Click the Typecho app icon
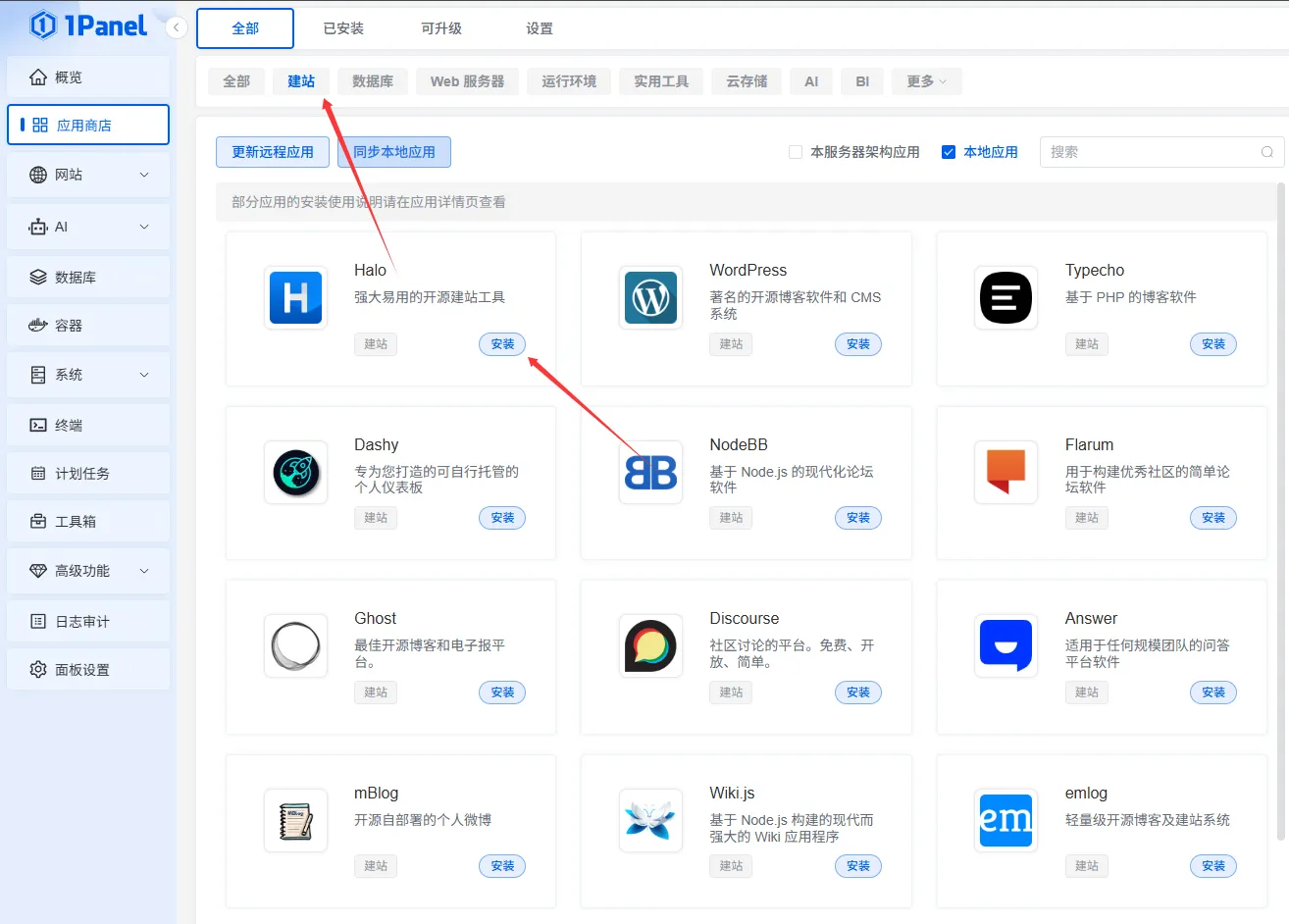 pyautogui.click(x=1005, y=297)
